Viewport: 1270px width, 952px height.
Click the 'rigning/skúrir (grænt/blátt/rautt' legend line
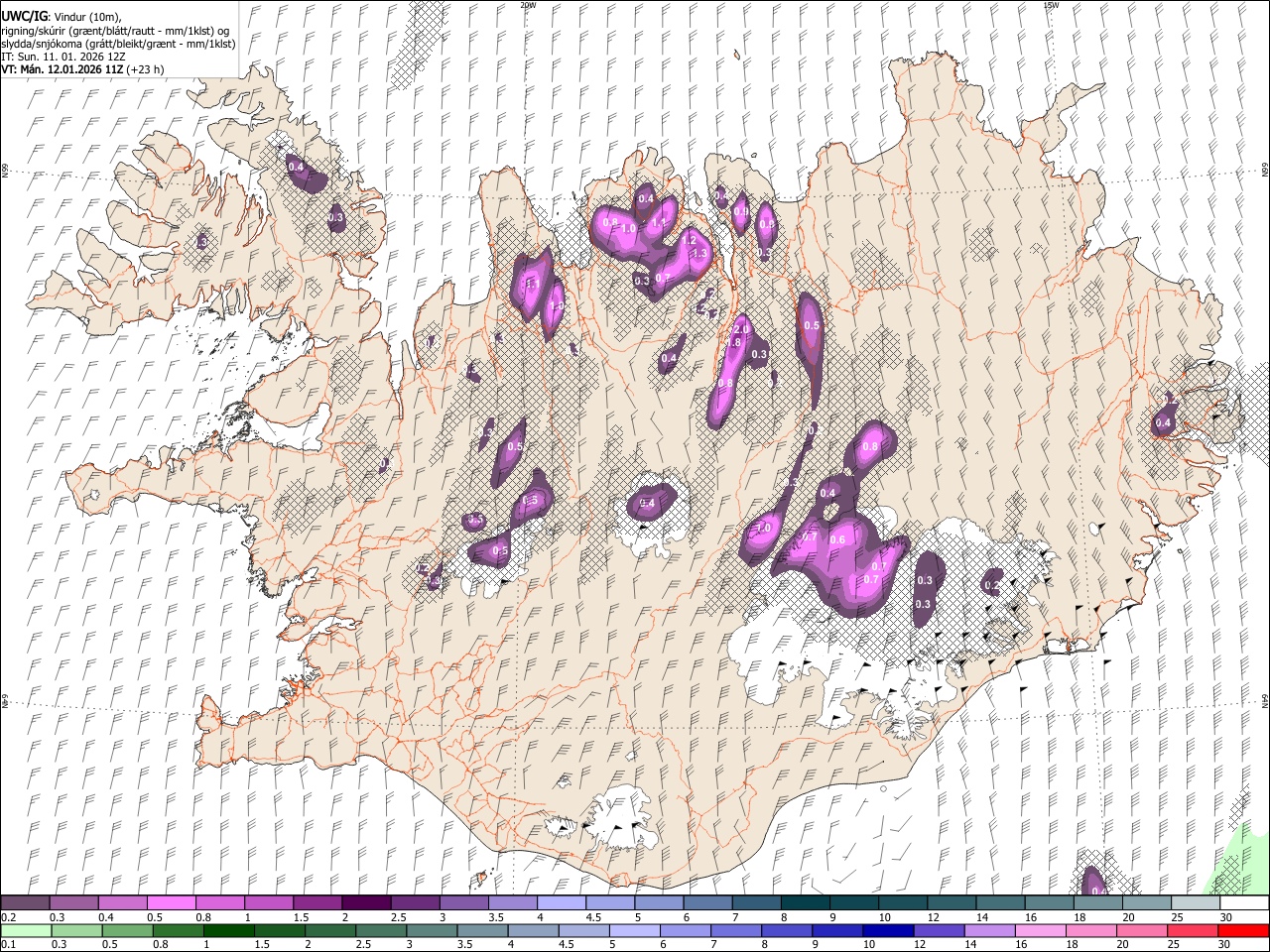[x=116, y=30]
